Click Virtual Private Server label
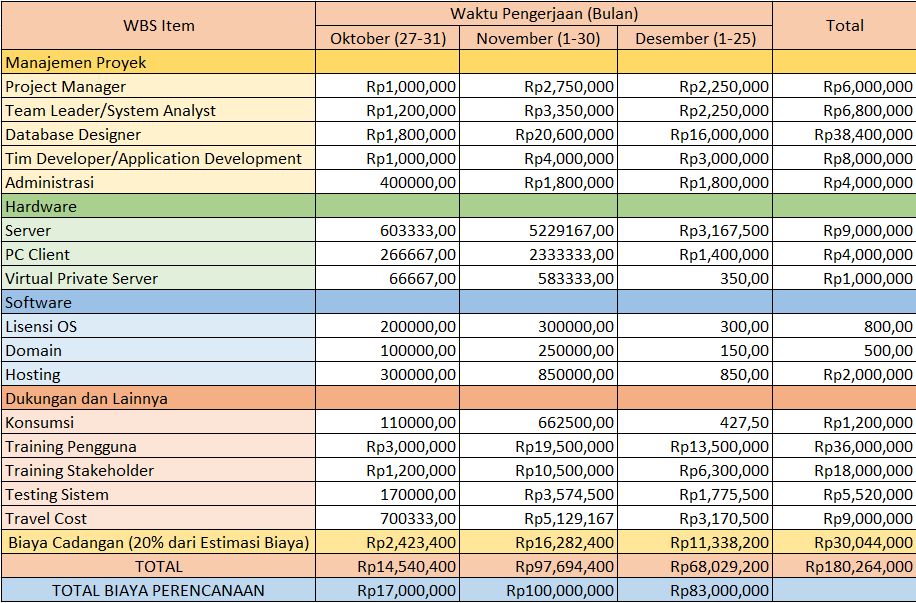Screen dimensions: 916x603 (x=158, y=278)
